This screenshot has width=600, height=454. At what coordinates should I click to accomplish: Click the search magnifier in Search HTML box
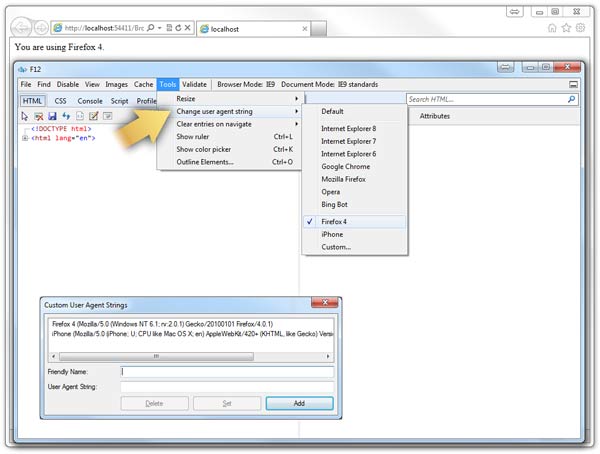571,99
